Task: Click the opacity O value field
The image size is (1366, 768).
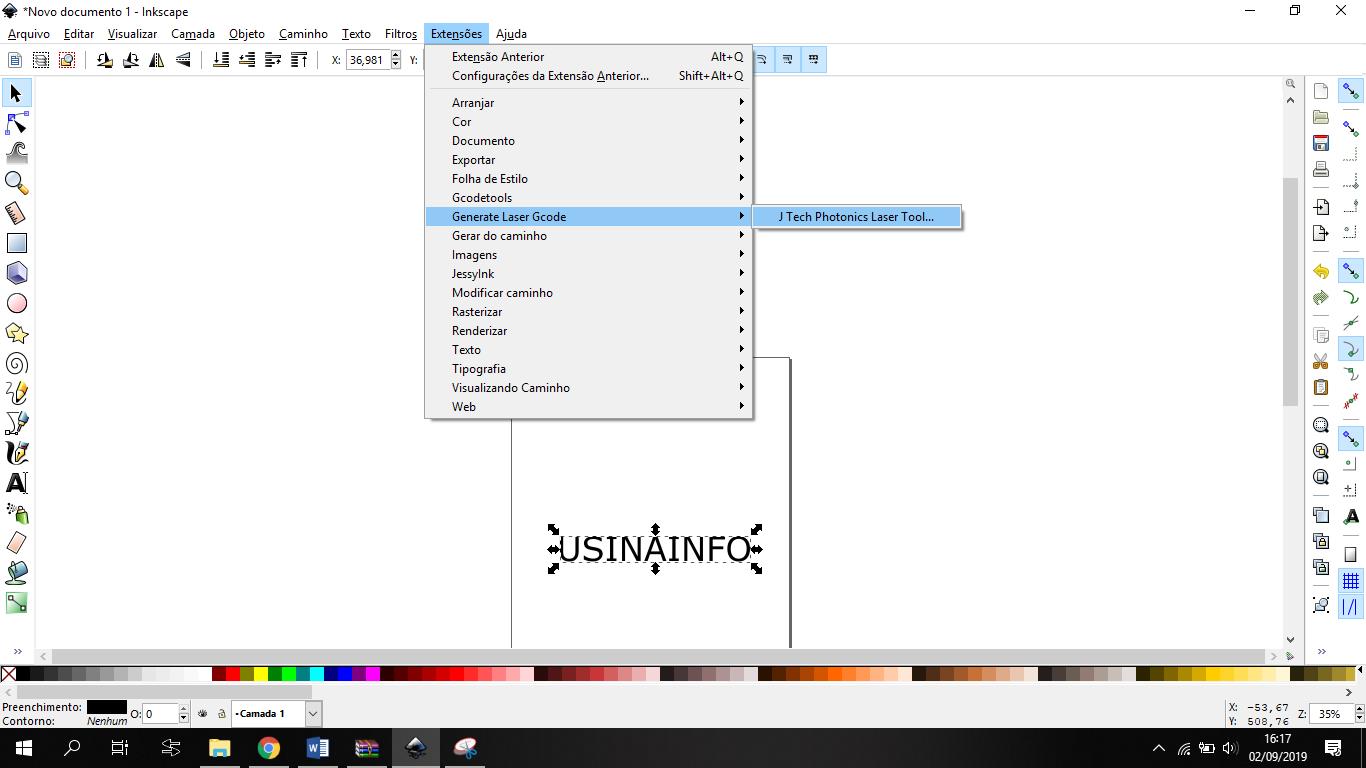Action: (160, 714)
